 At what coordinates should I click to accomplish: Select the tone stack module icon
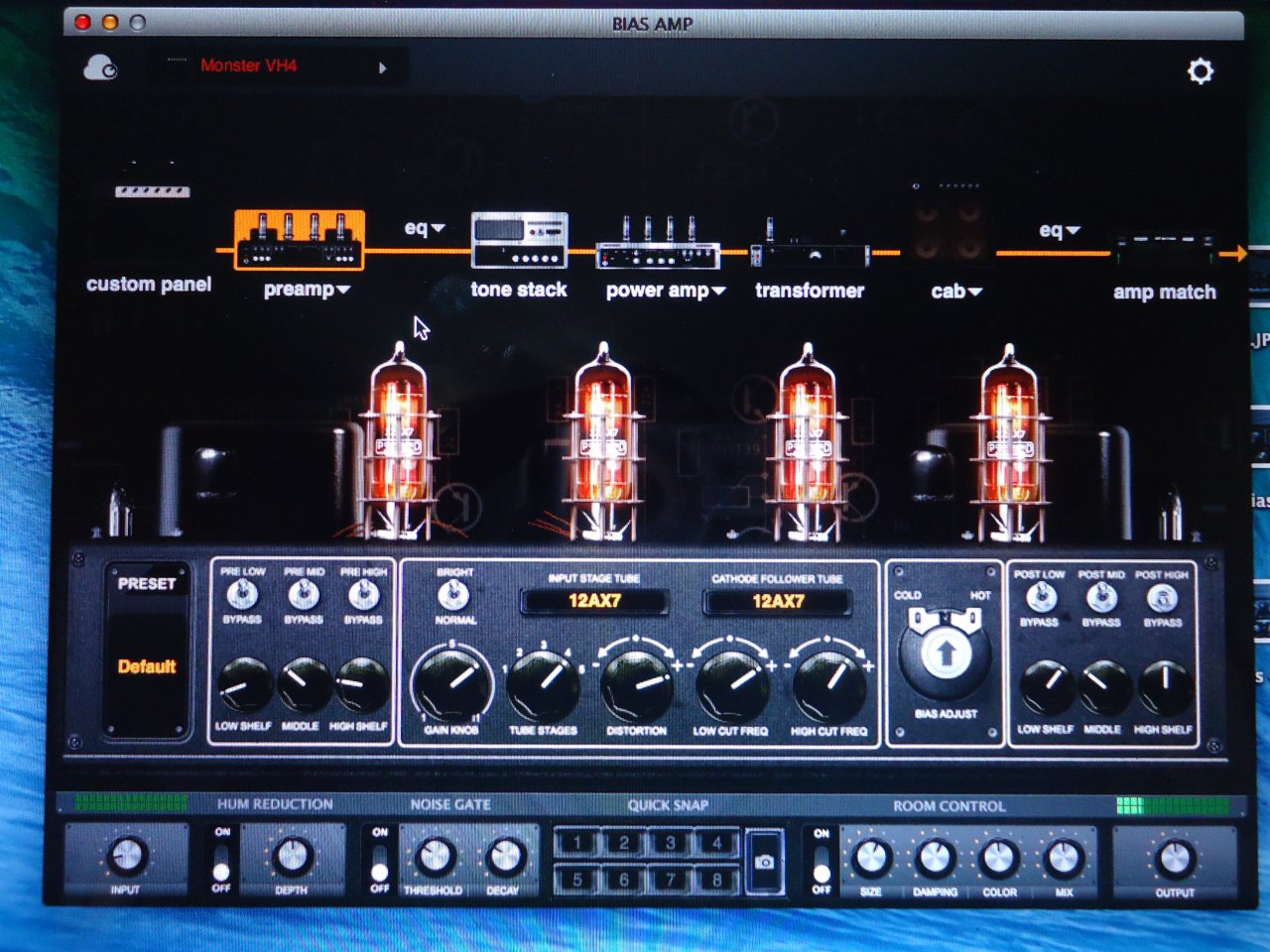click(x=519, y=240)
